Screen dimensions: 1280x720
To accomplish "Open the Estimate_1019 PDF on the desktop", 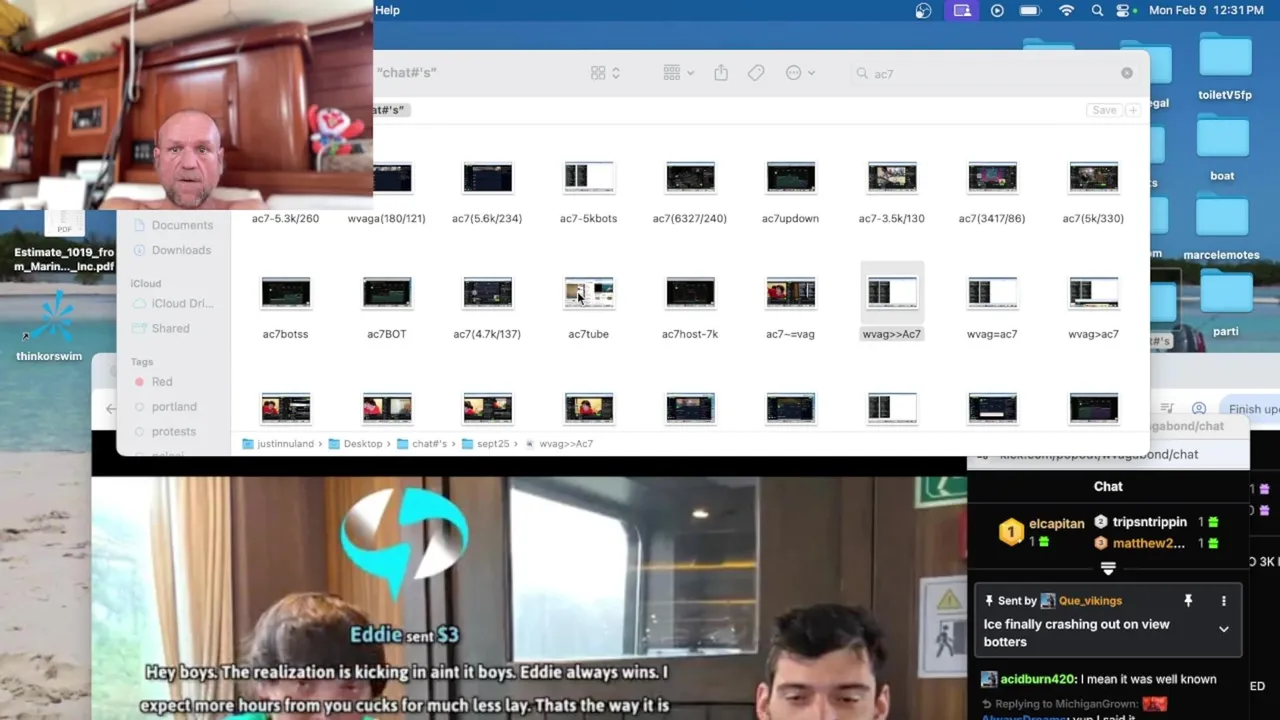I will (x=64, y=242).
